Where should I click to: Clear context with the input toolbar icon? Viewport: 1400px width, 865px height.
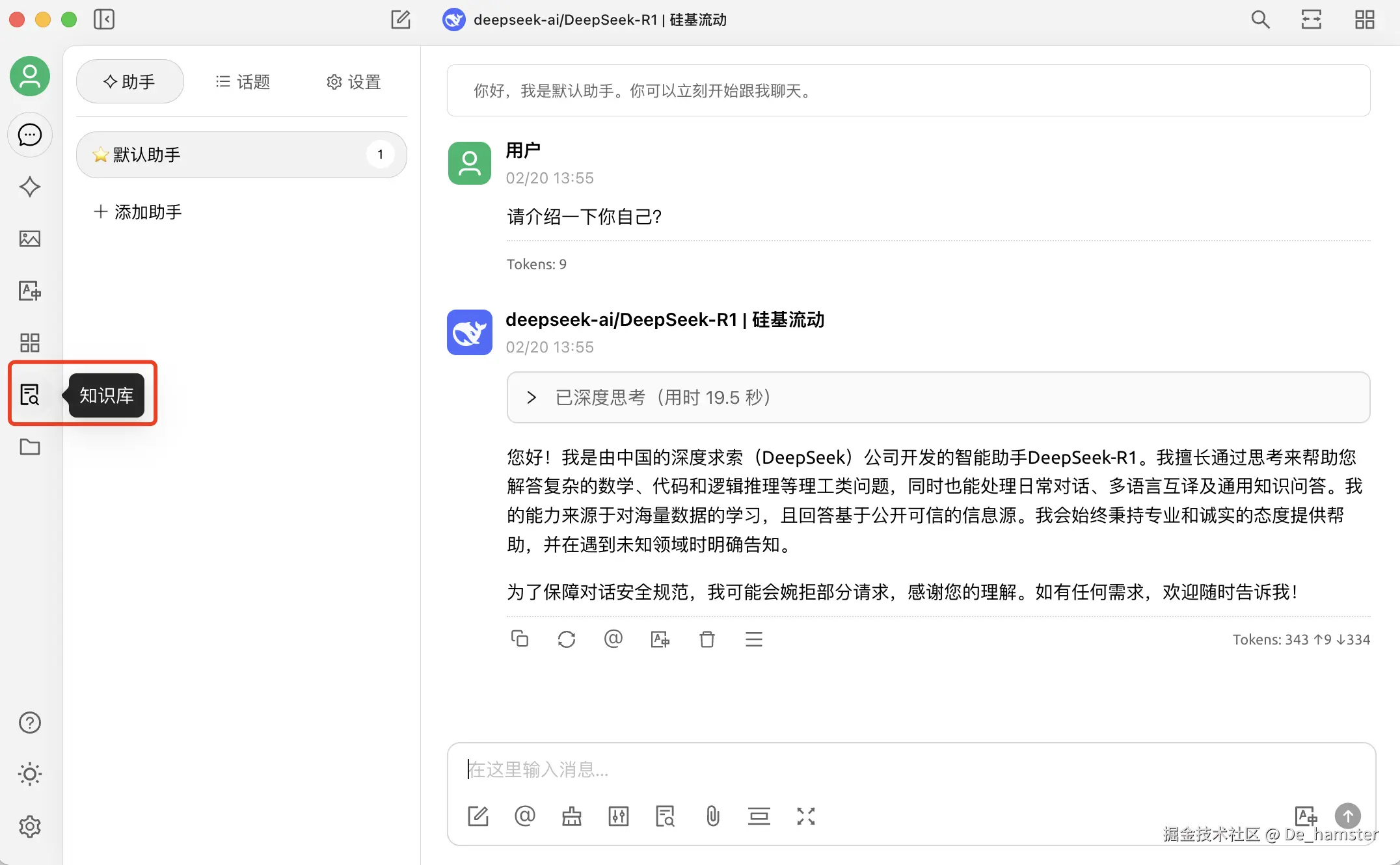(x=759, y=816)
